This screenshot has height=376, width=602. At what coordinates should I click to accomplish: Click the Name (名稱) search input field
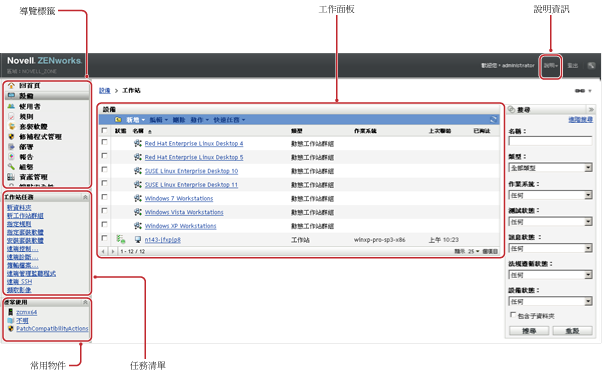[550, 141]
